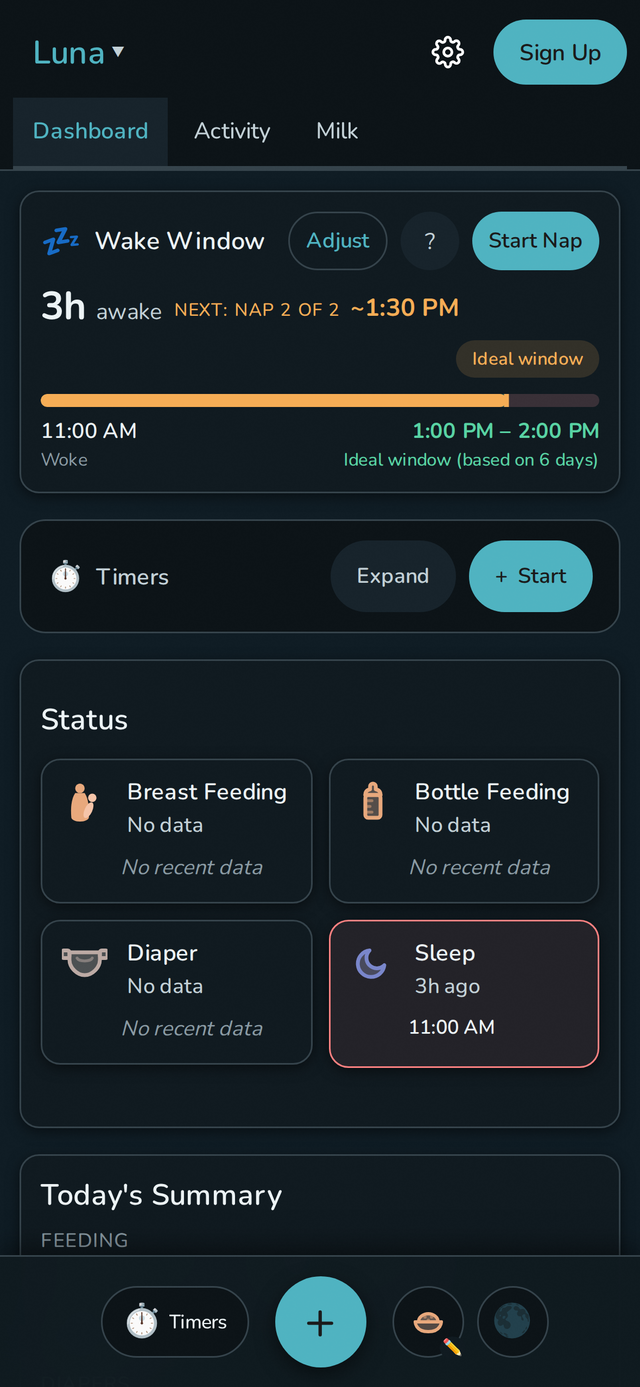
Task: Tap the large plus button to add entry
Action: tap(320, 1321)
